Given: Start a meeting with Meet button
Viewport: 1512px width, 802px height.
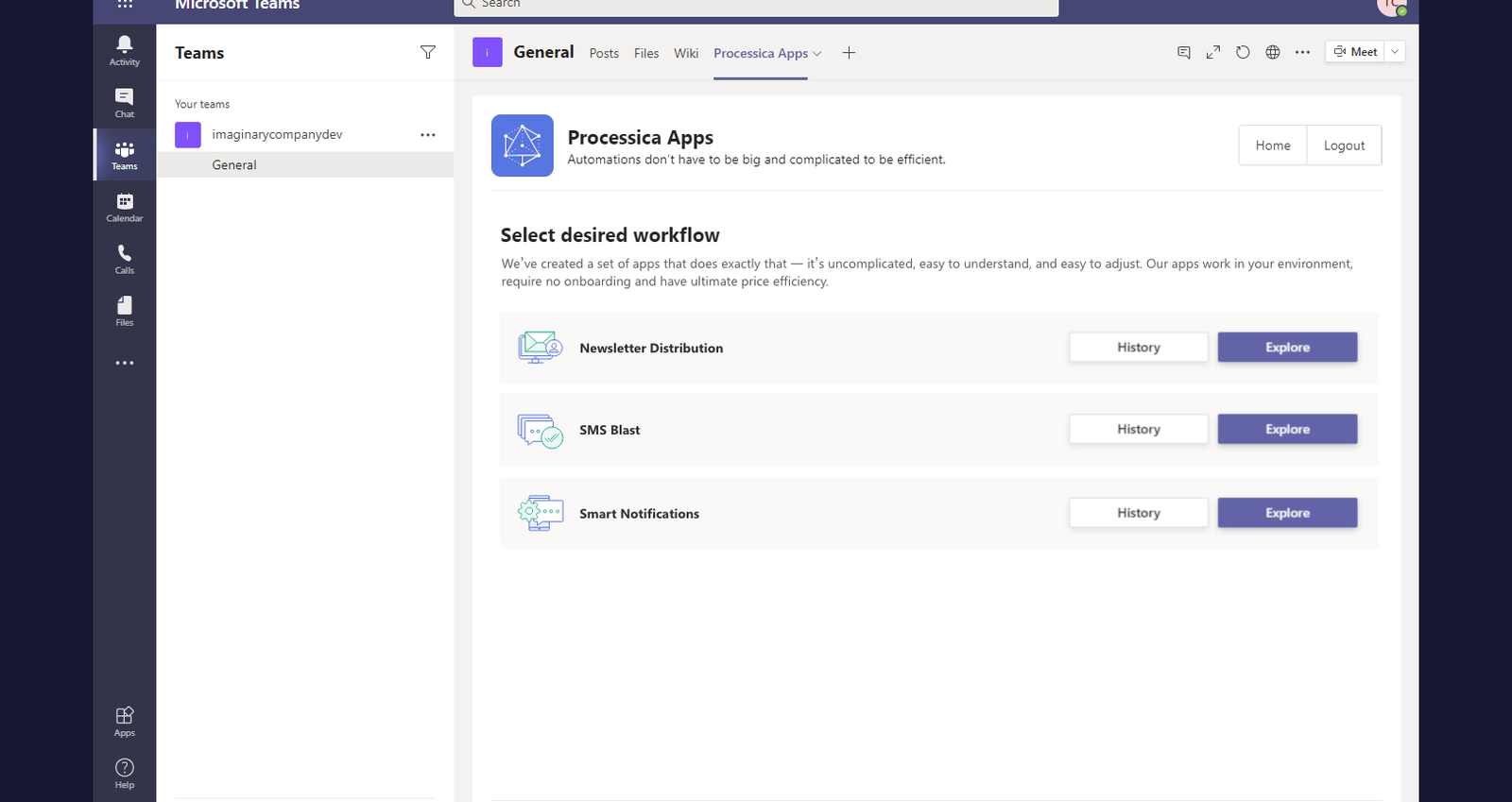Looking at the screenshot, I should tap(1355, 52).
